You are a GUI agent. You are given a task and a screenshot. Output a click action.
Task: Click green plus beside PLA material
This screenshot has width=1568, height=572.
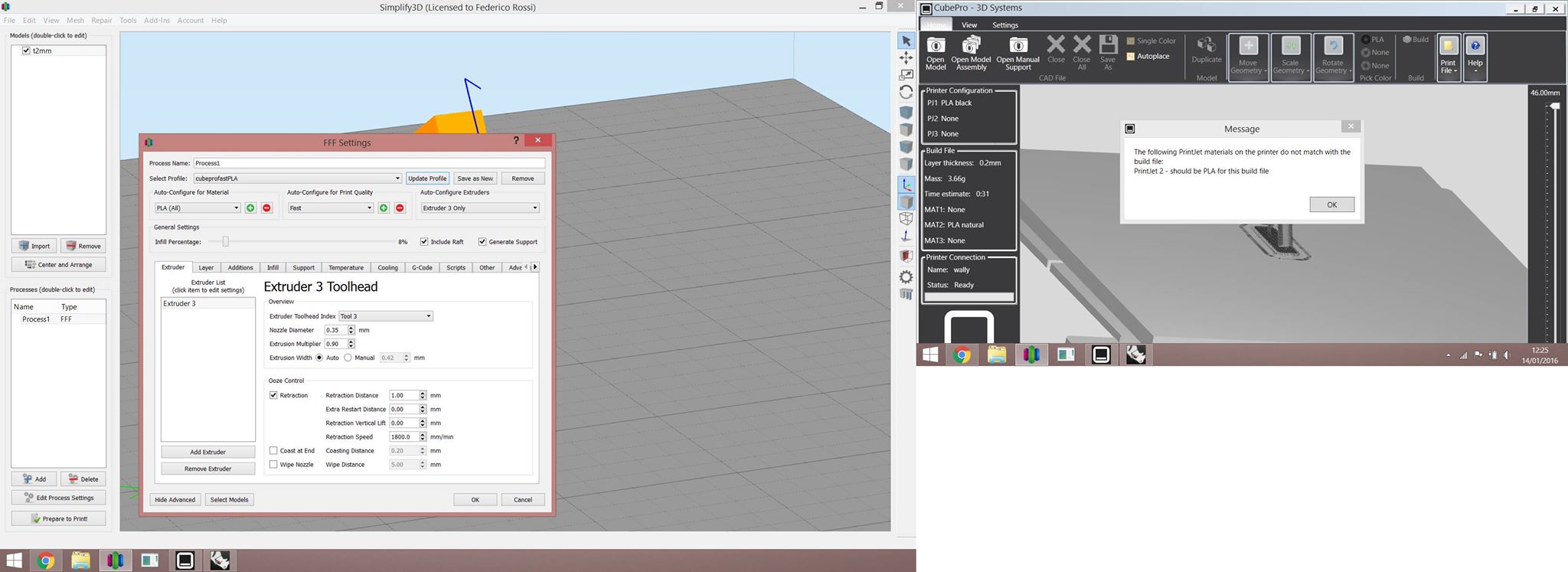click(250, 208)
